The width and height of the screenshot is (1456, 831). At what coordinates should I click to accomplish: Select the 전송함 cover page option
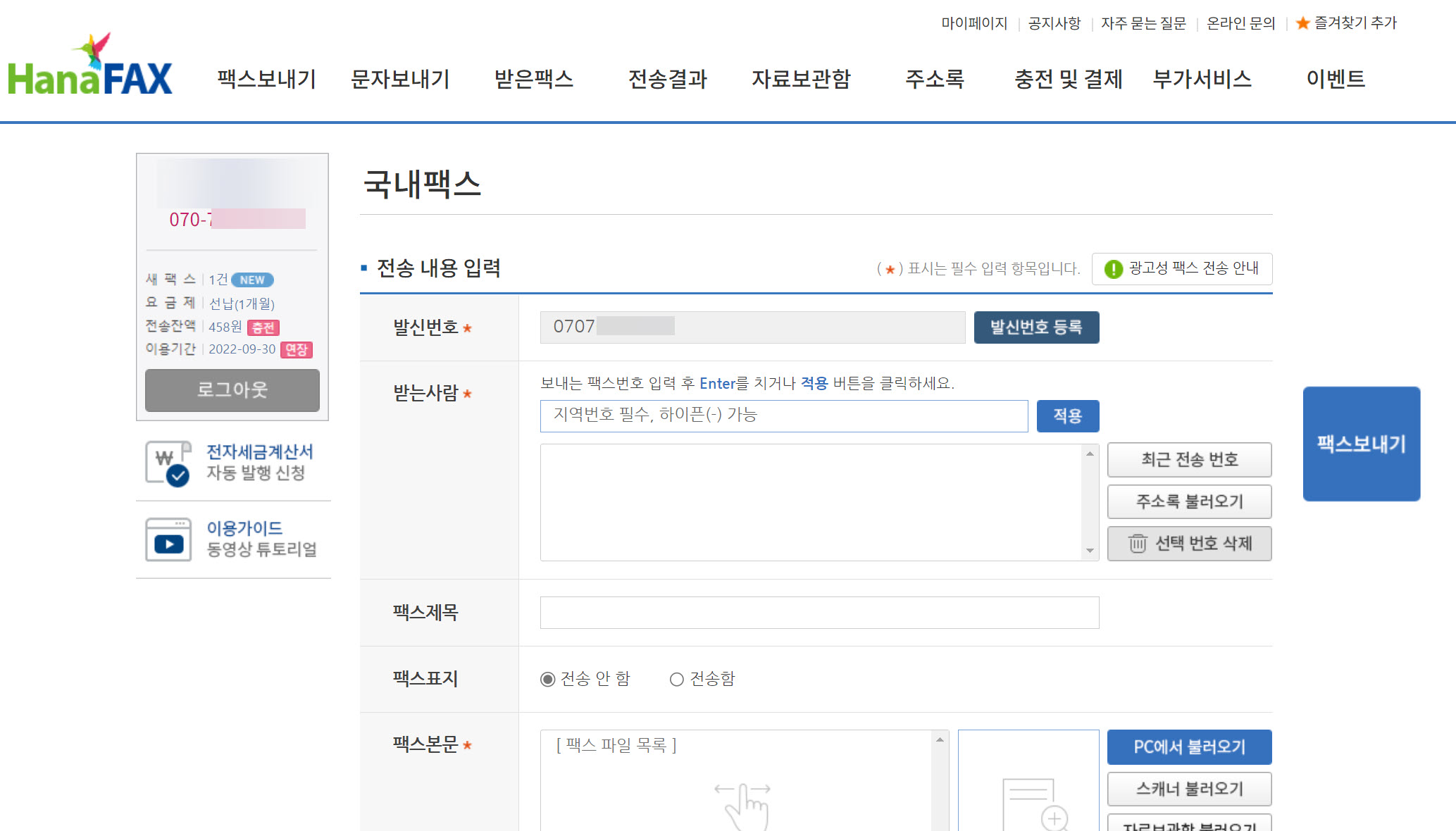[x=677, y=679]
